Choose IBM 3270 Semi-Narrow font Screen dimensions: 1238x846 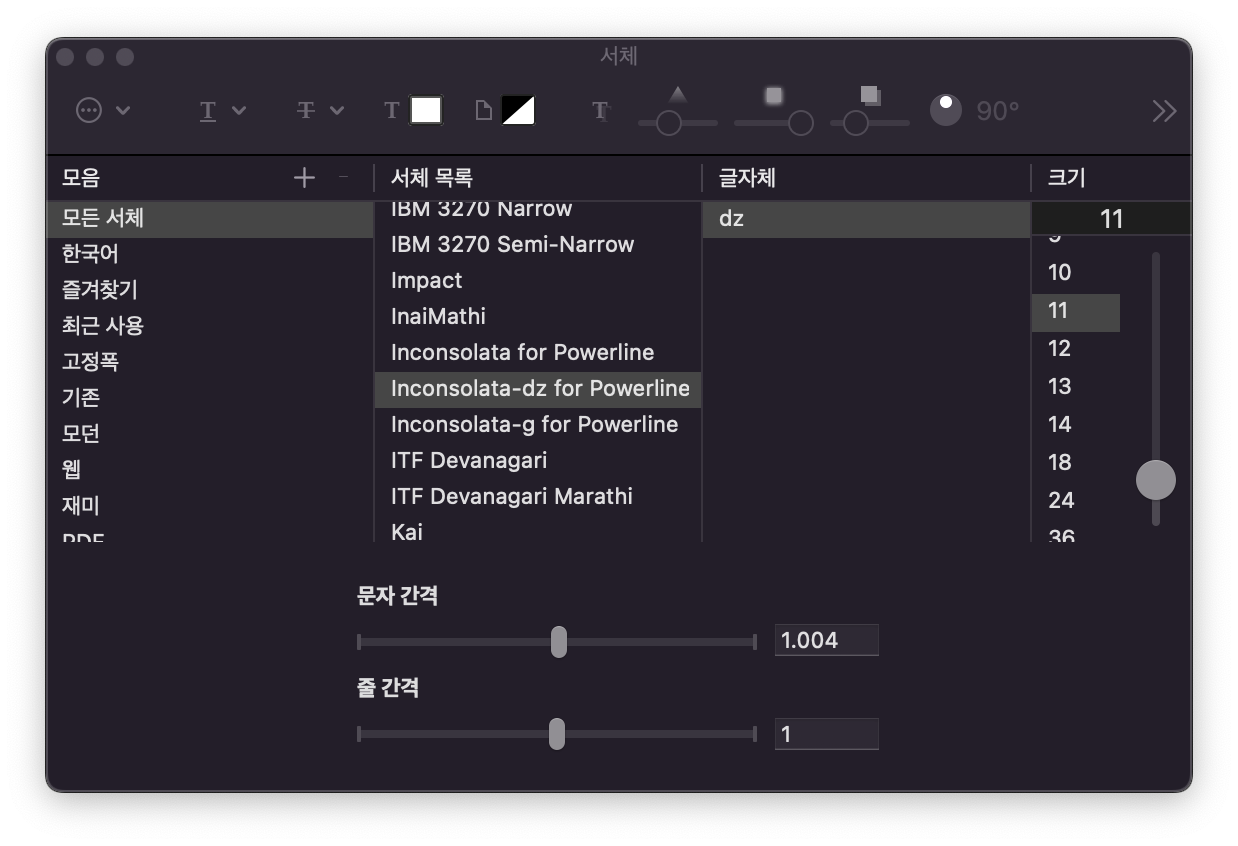tap(538, 244)
